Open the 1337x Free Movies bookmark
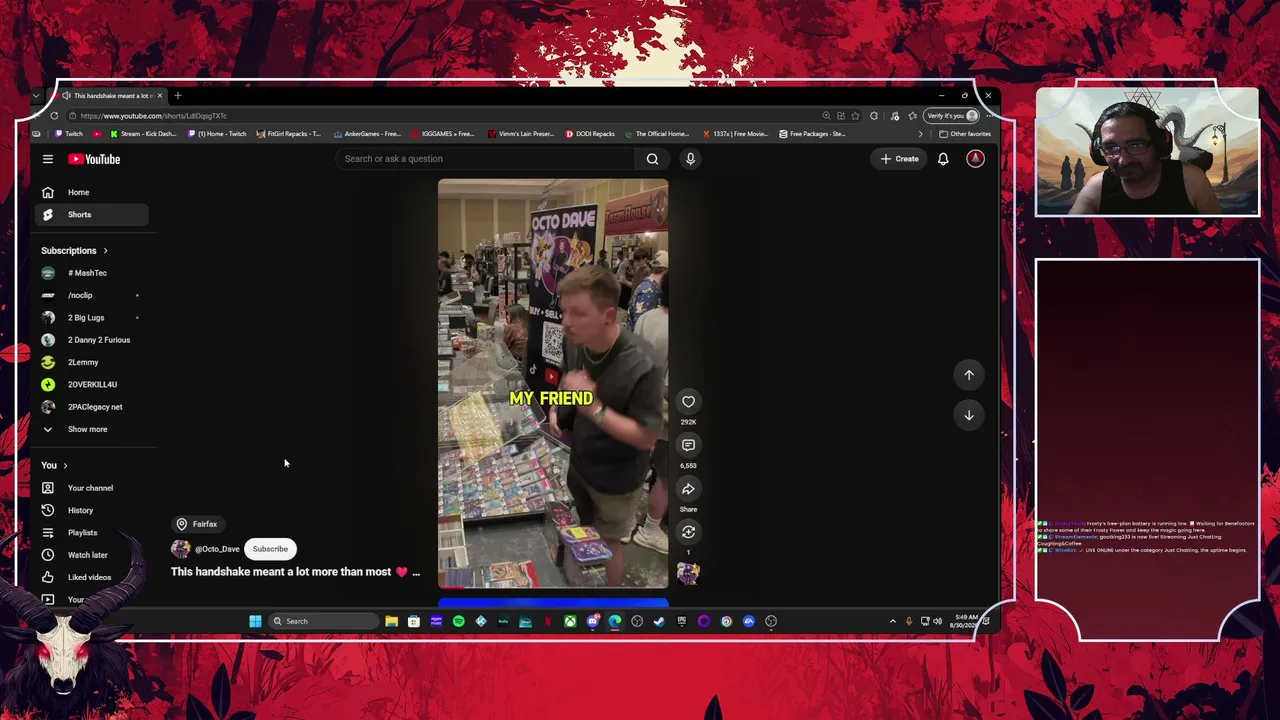This screenshot has height=720, width=1280. click(735, 134)
